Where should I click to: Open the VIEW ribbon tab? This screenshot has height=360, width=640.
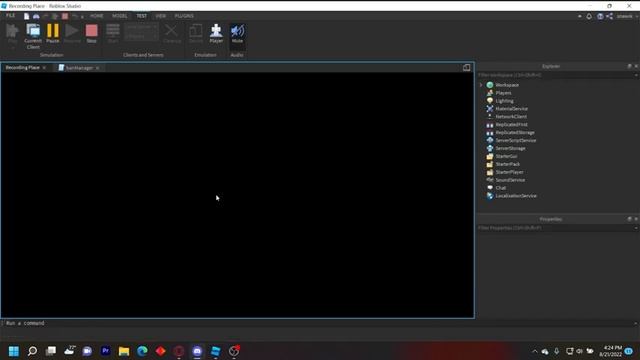click(160, 16)
